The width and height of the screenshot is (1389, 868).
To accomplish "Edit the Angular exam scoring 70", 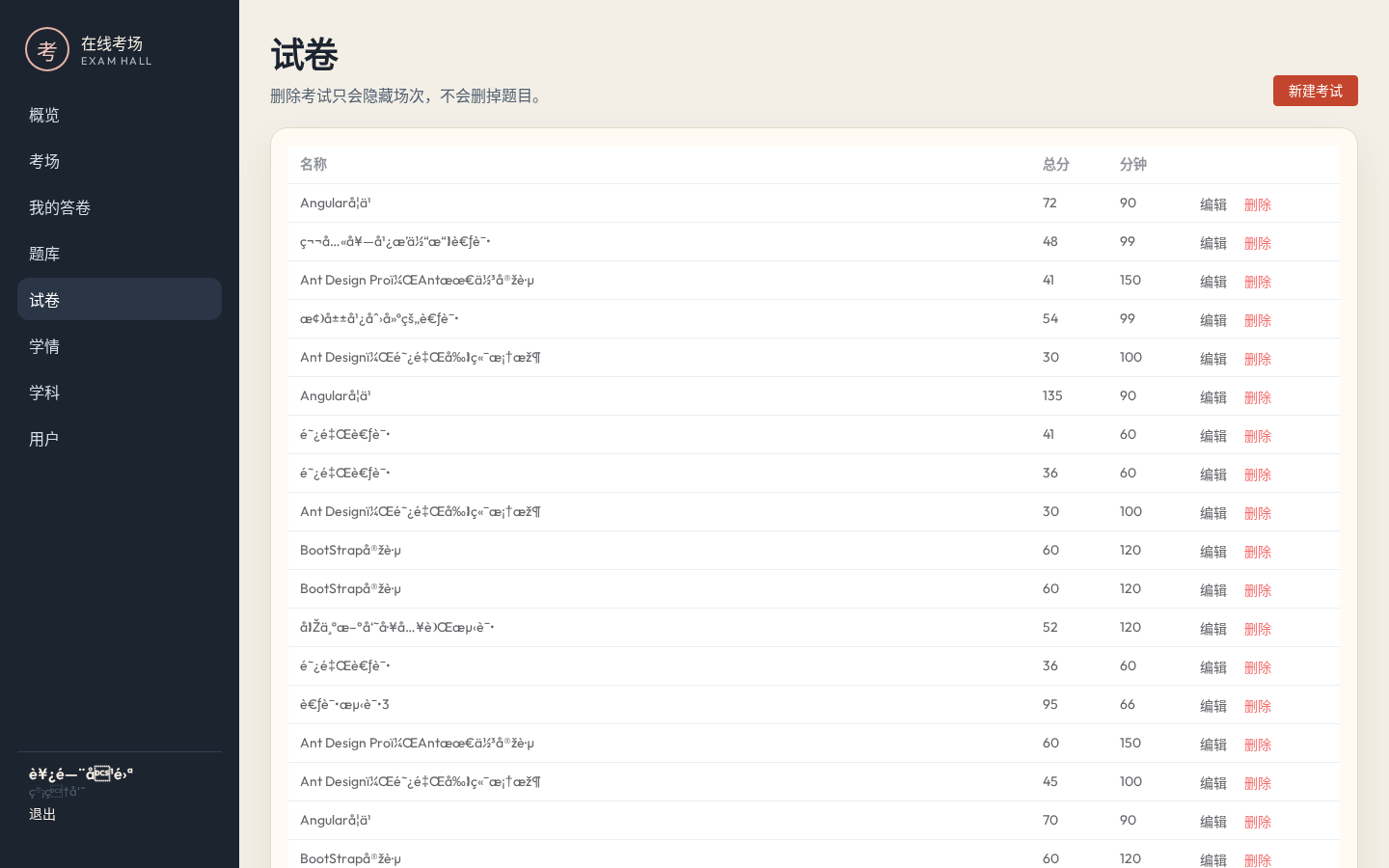I will tap(1213, 822).
